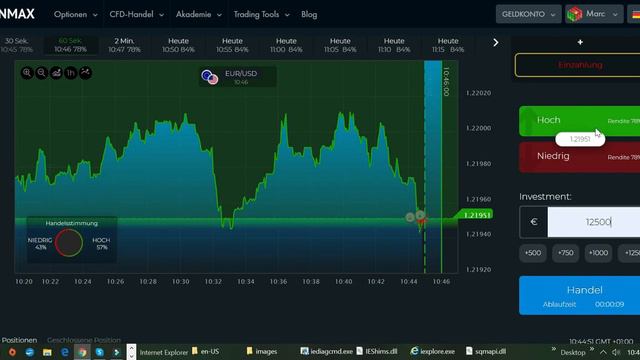This screenshot has width=640, height=360.
Task: Zoom in on the chart
Action: coord(27,73)
